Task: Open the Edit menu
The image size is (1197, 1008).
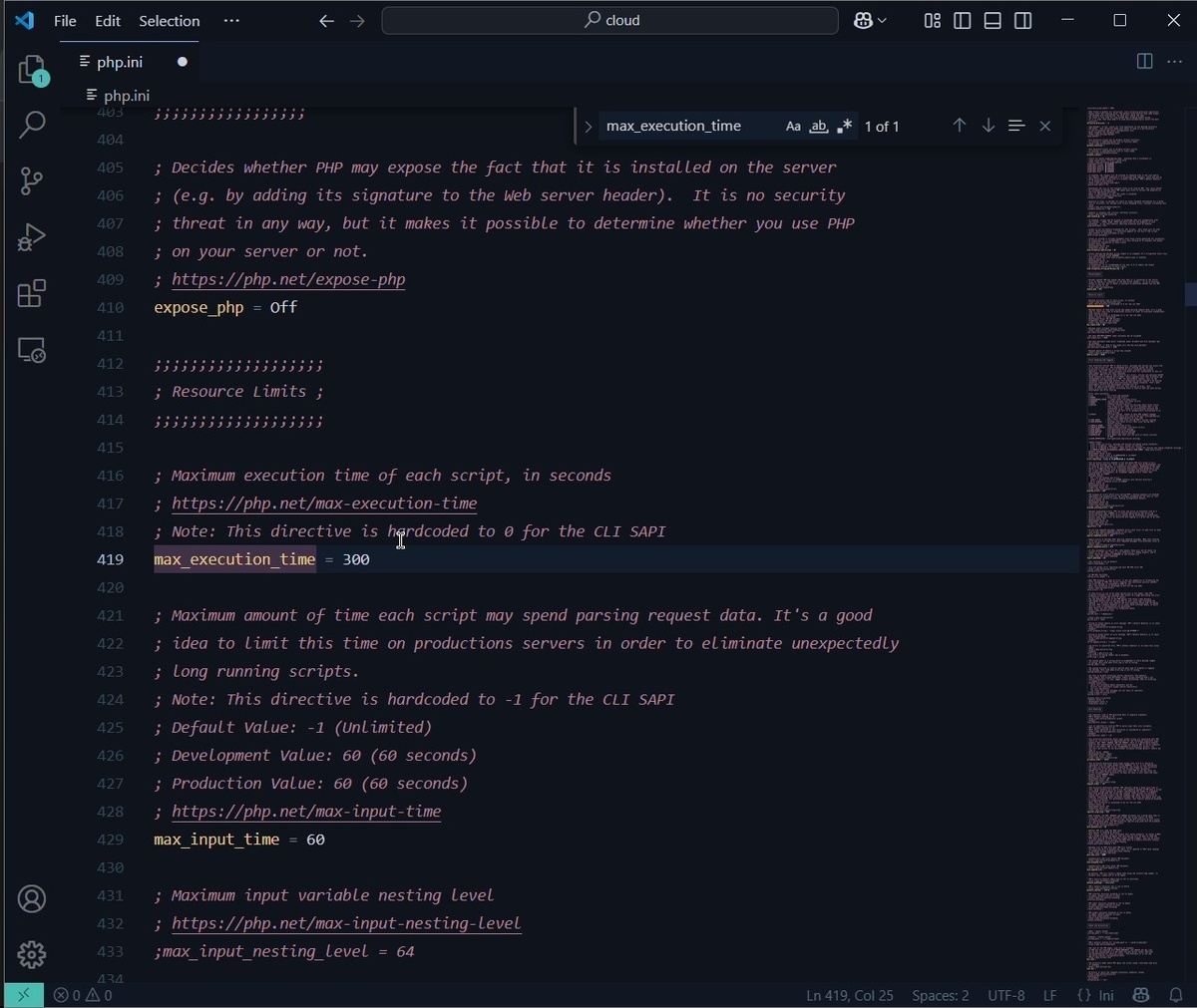Action: coord(106,21)
